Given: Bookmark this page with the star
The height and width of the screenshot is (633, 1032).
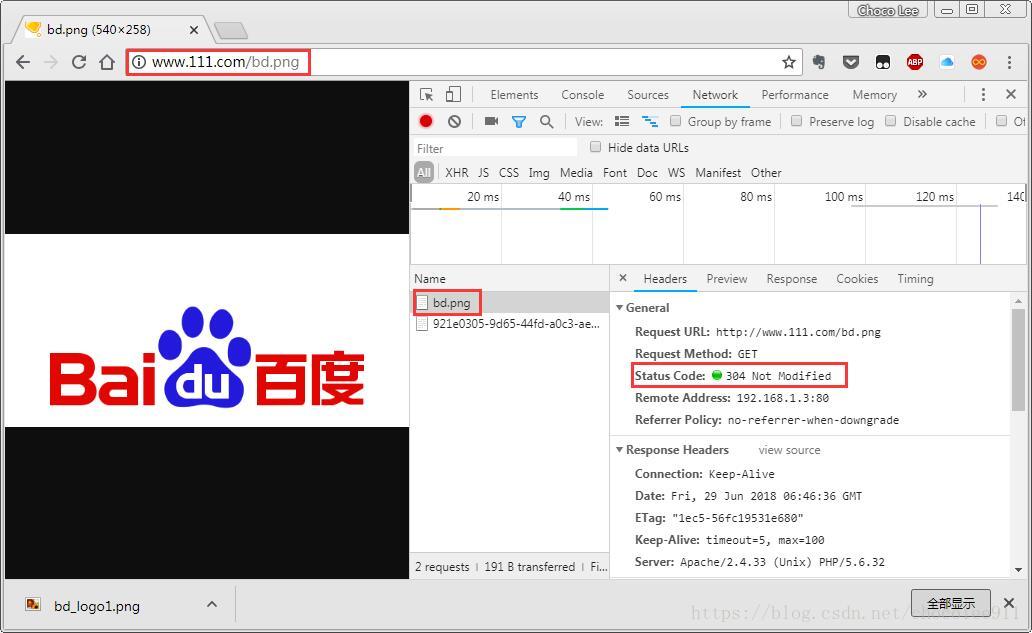Looking at the screenshot, I should (788, 62).
